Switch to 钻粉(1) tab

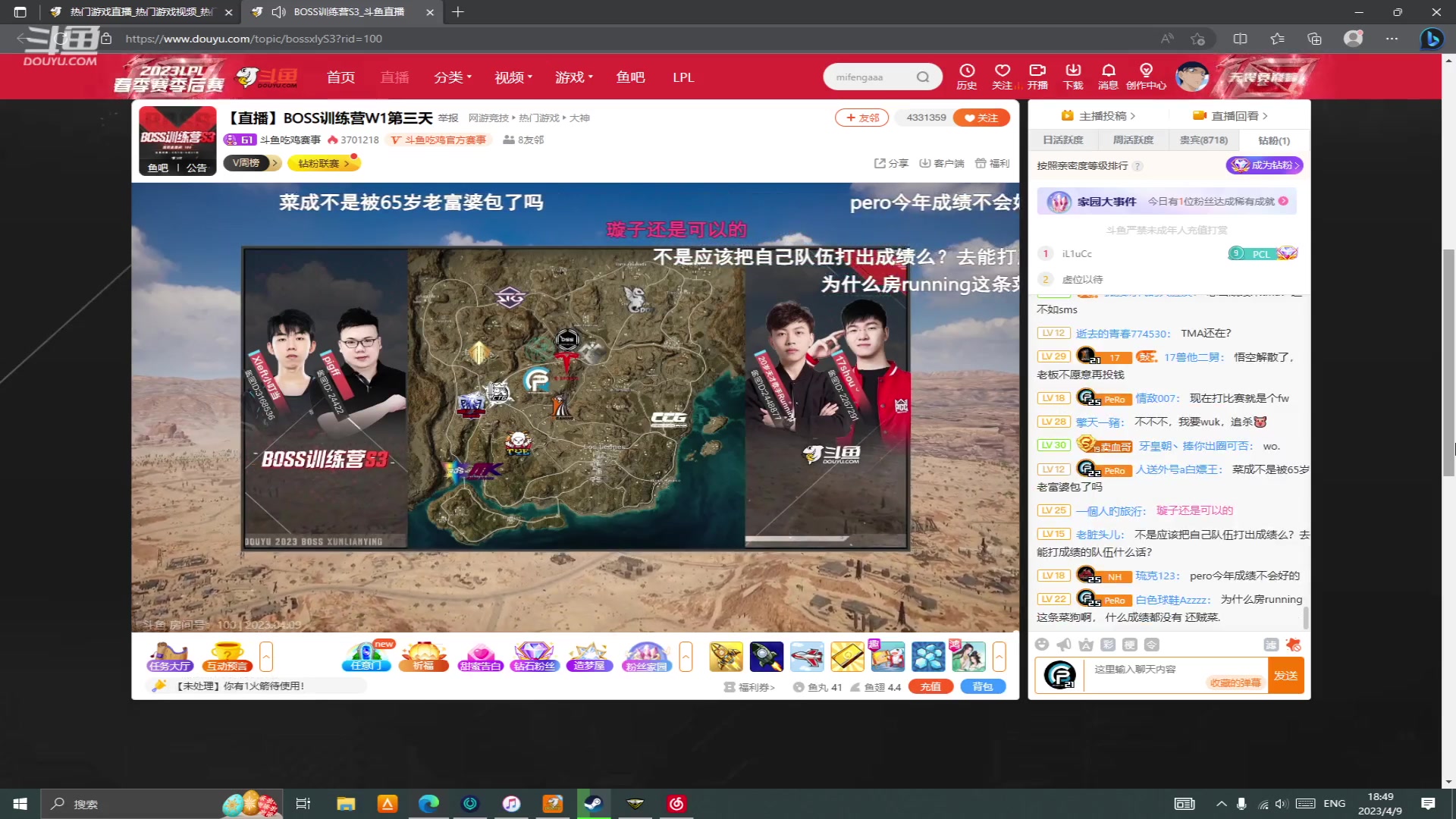click(x=1274, y=140)
